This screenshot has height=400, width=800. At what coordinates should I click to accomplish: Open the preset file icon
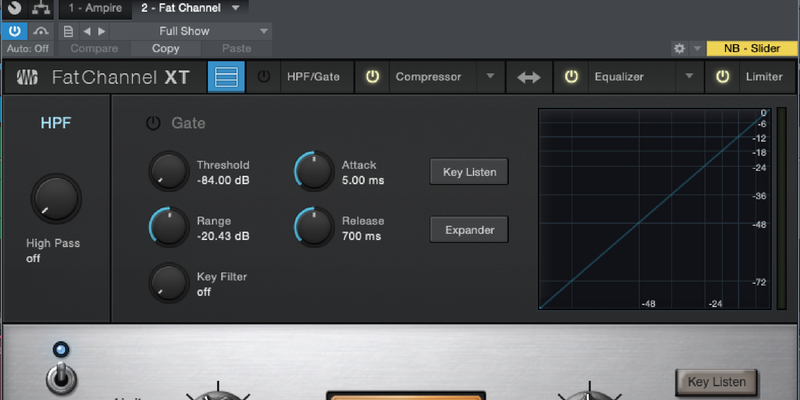(x=68, y=31)
